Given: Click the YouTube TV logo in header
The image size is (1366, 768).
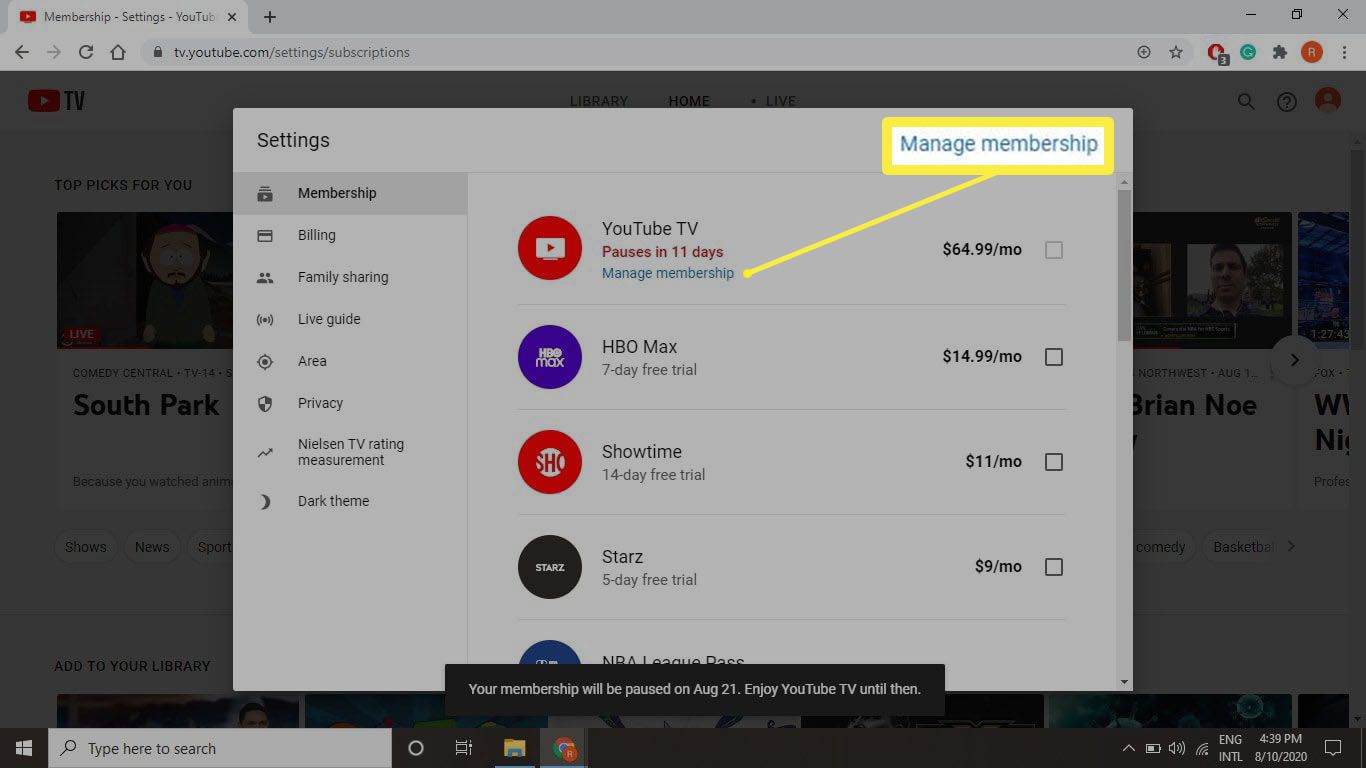Looking at the screenshot, I should [56, 101].
